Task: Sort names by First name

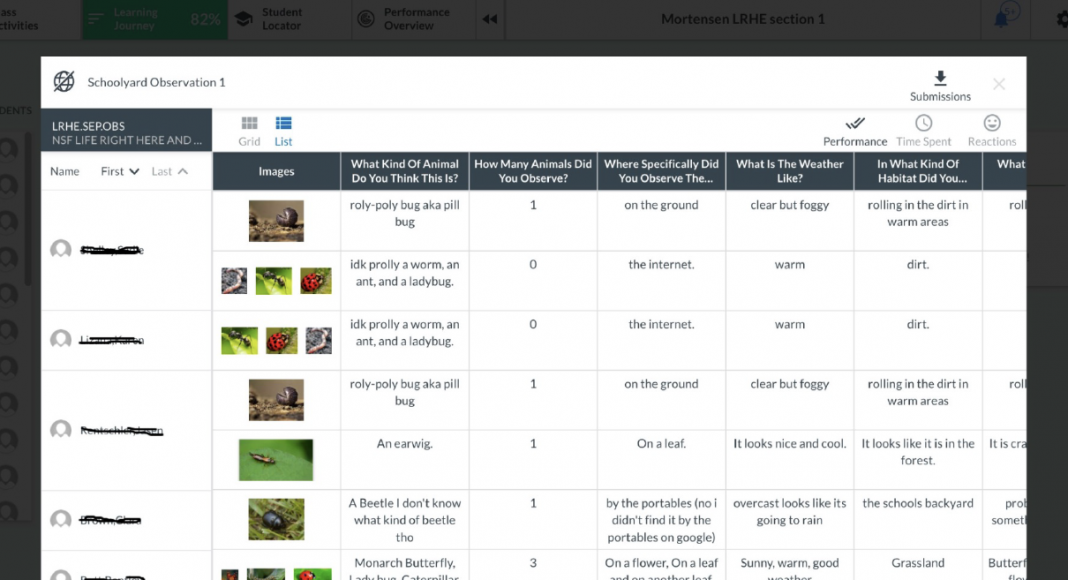Action: (119, 171)
